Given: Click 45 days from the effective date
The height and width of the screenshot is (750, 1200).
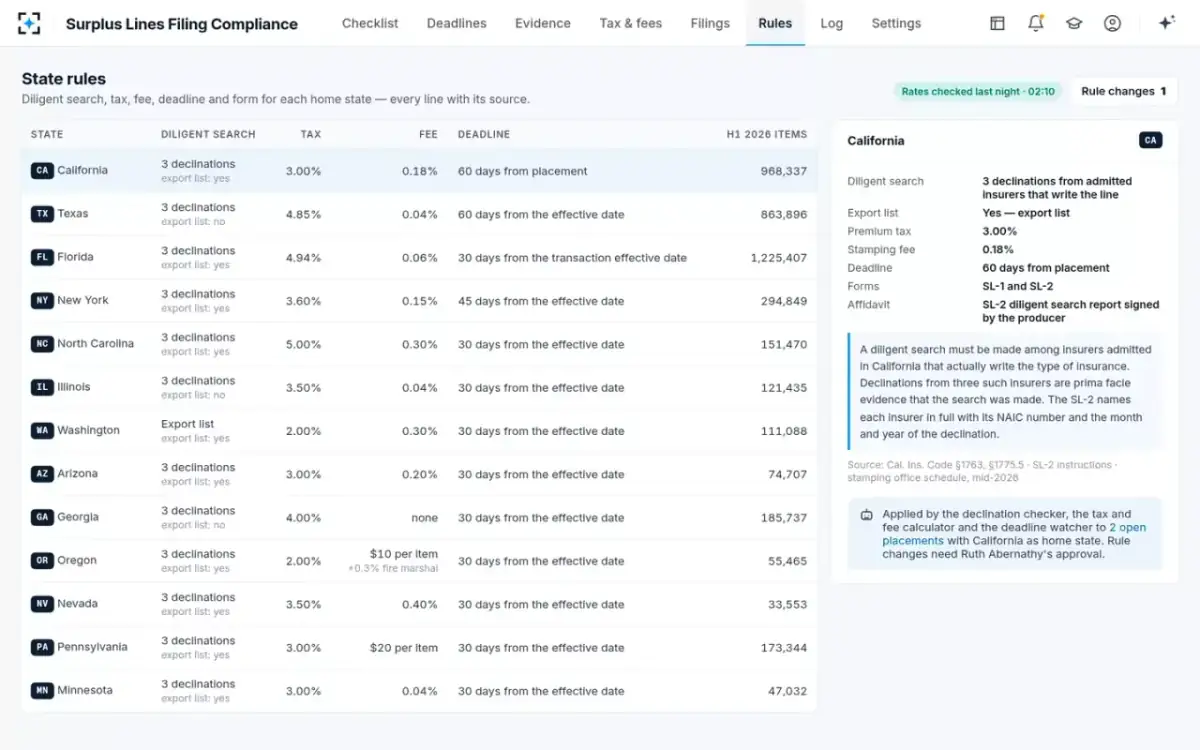Looking at the screenshot, I should tap(541, 301).
